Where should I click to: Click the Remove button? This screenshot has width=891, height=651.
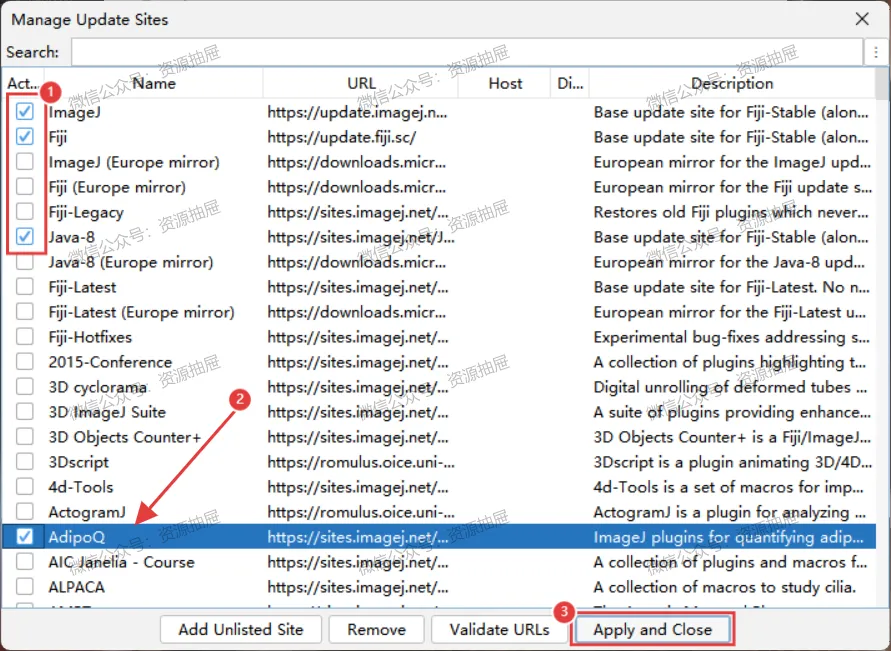click(376, 629)
